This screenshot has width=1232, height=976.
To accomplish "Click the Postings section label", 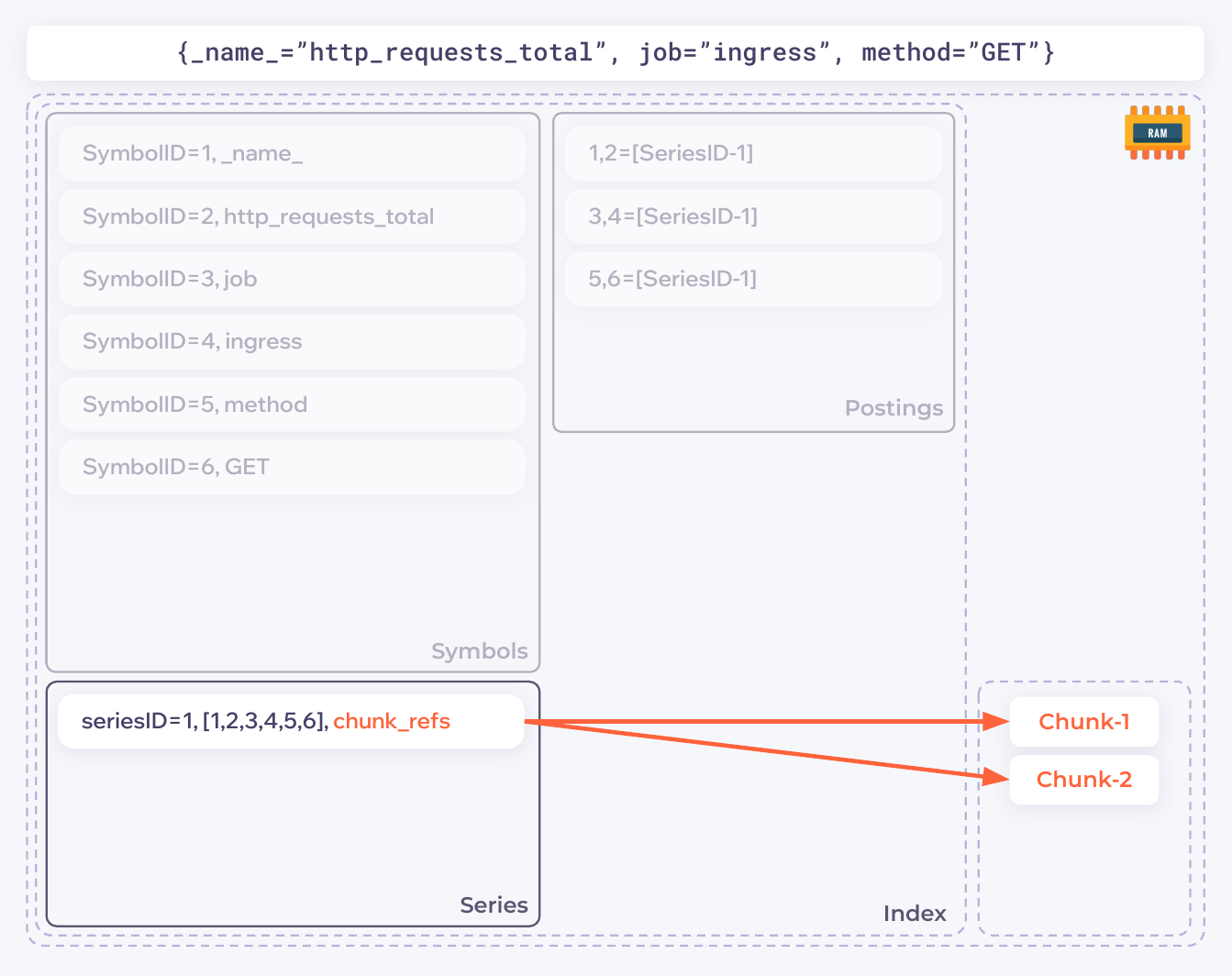I will (893, 408).
